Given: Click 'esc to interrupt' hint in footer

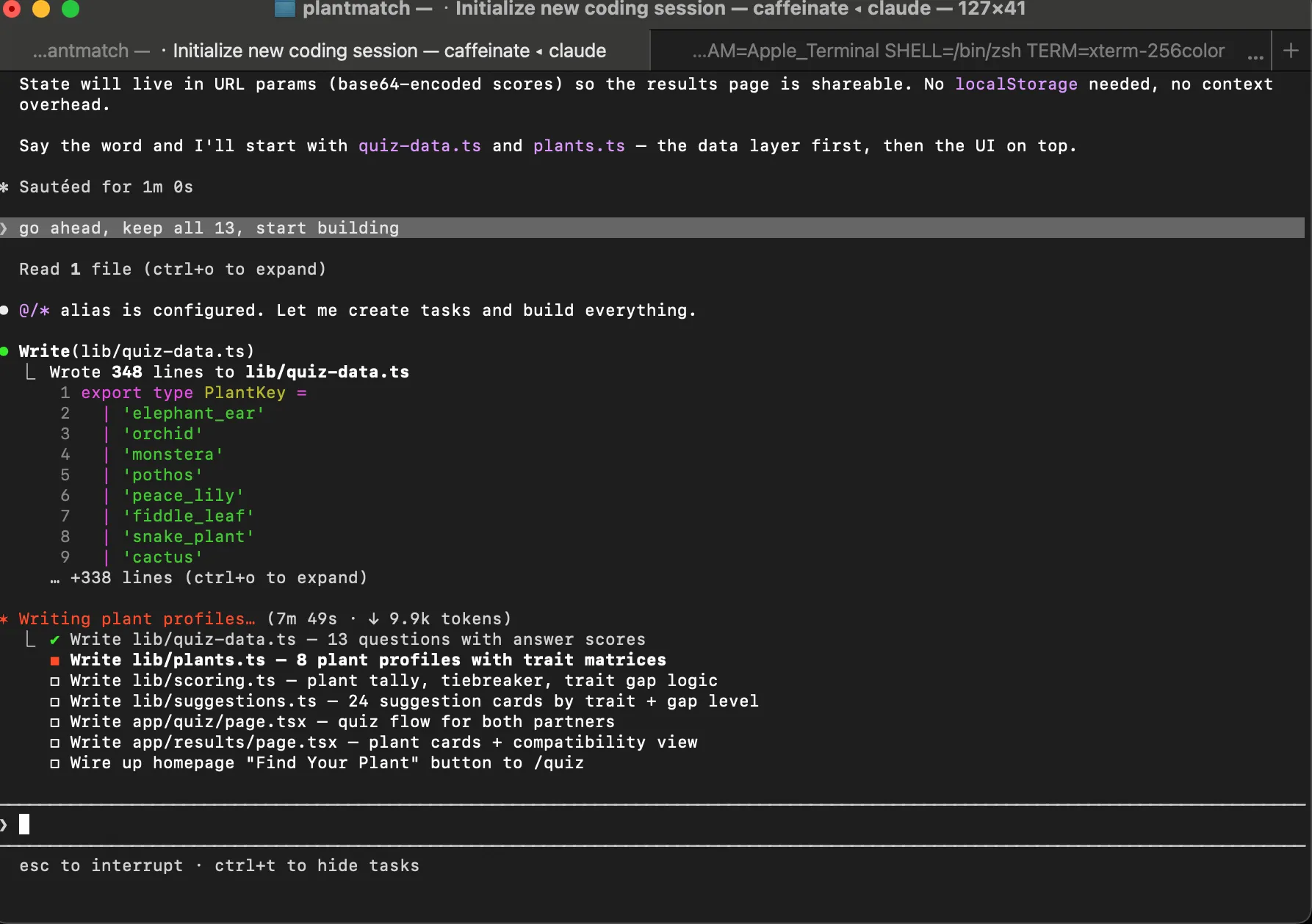Looking at the screenshot, I should pyautogui.click(x=101, y=866).
